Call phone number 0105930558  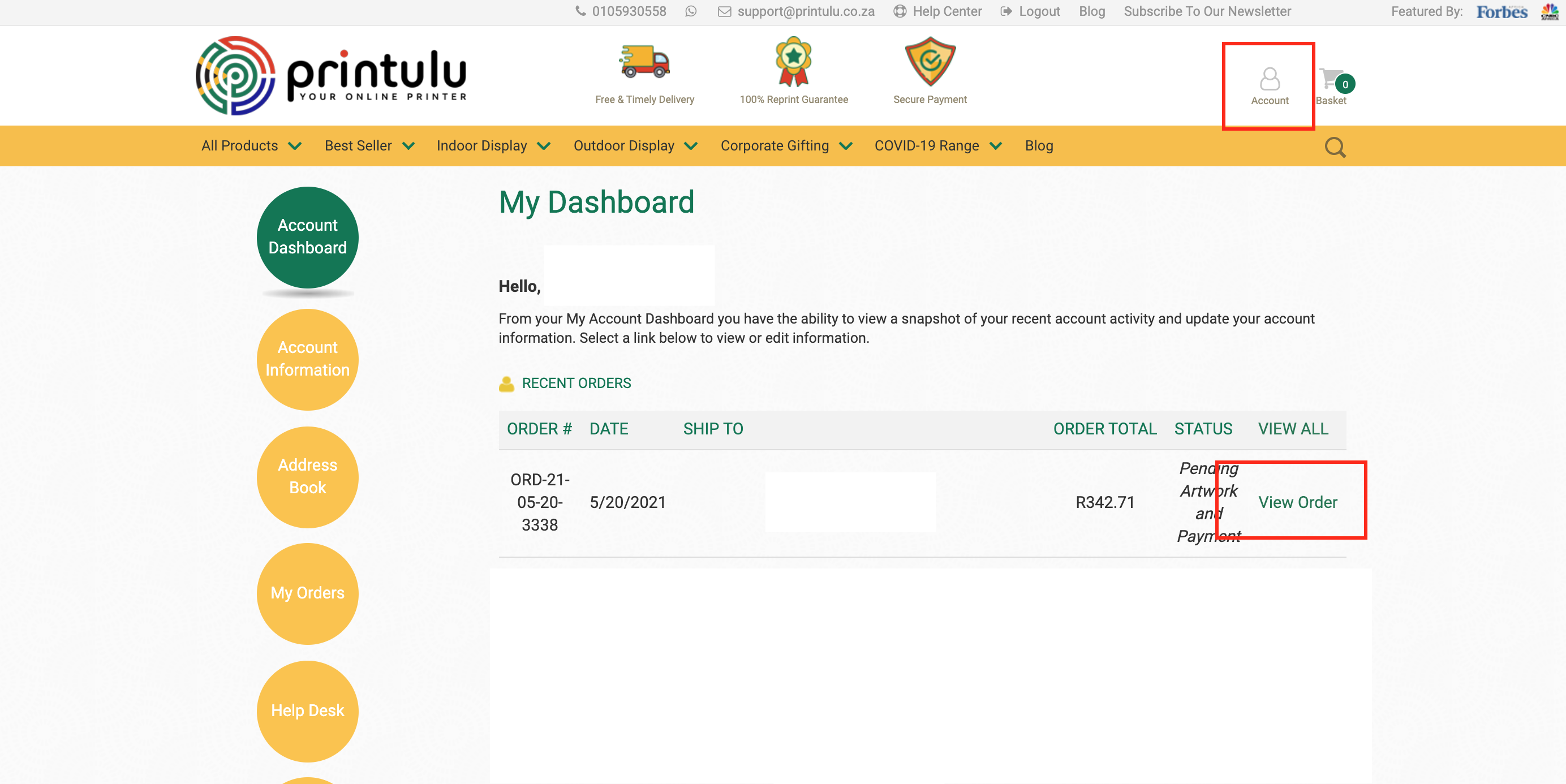(x=629, y=11)
